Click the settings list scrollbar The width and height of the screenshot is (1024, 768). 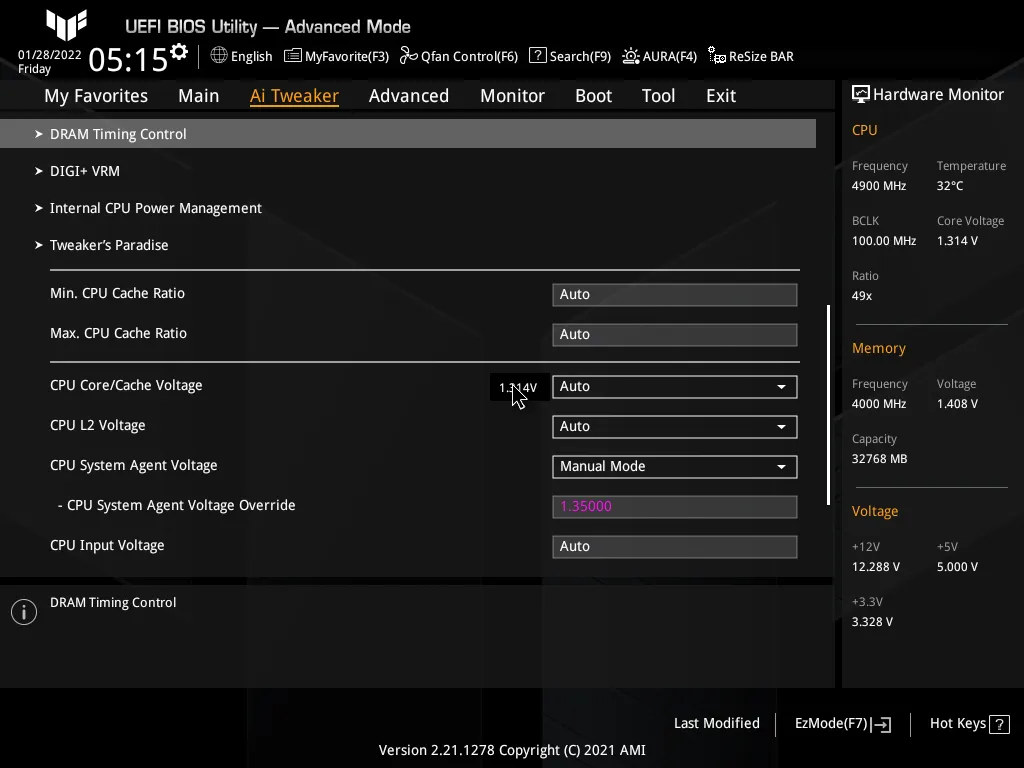829,405
